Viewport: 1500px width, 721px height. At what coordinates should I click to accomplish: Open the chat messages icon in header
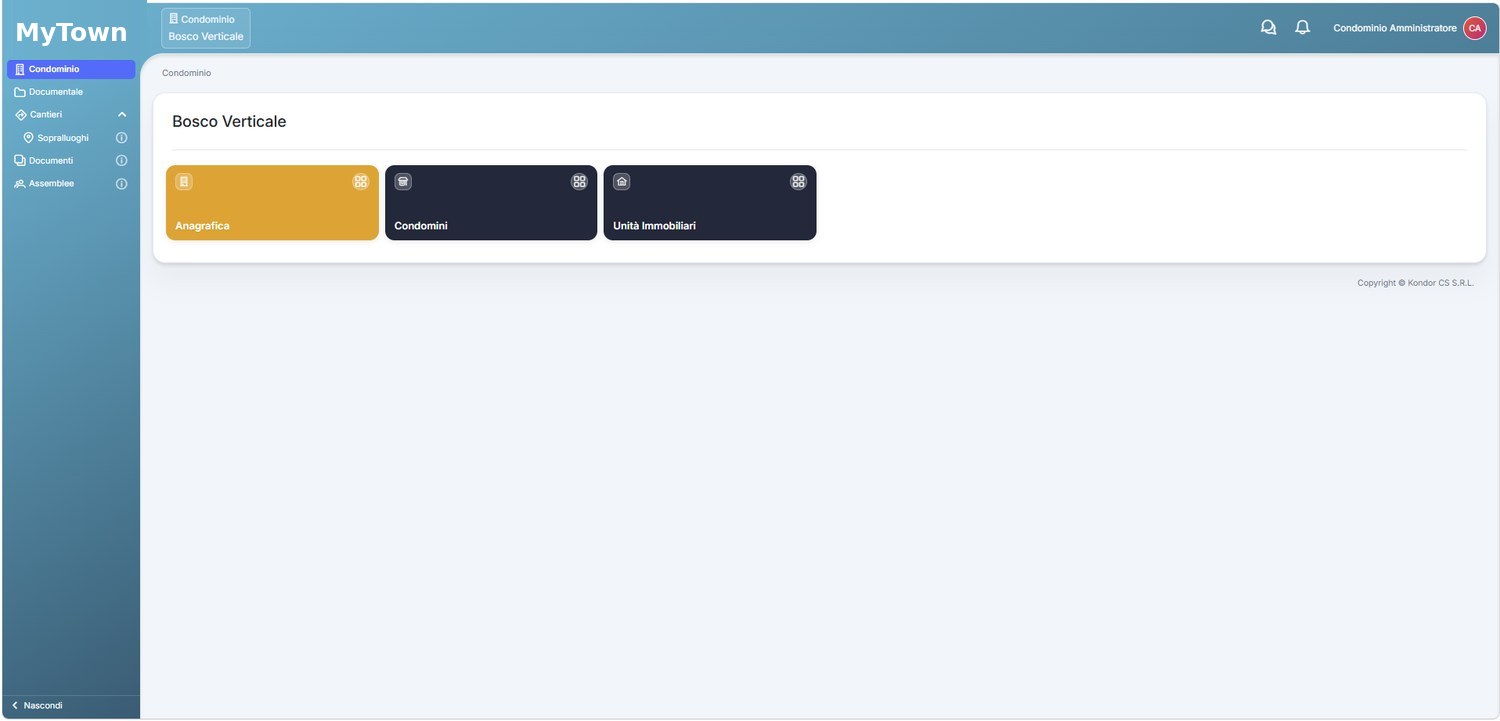pyautogui.click(x=1268, y=28)
